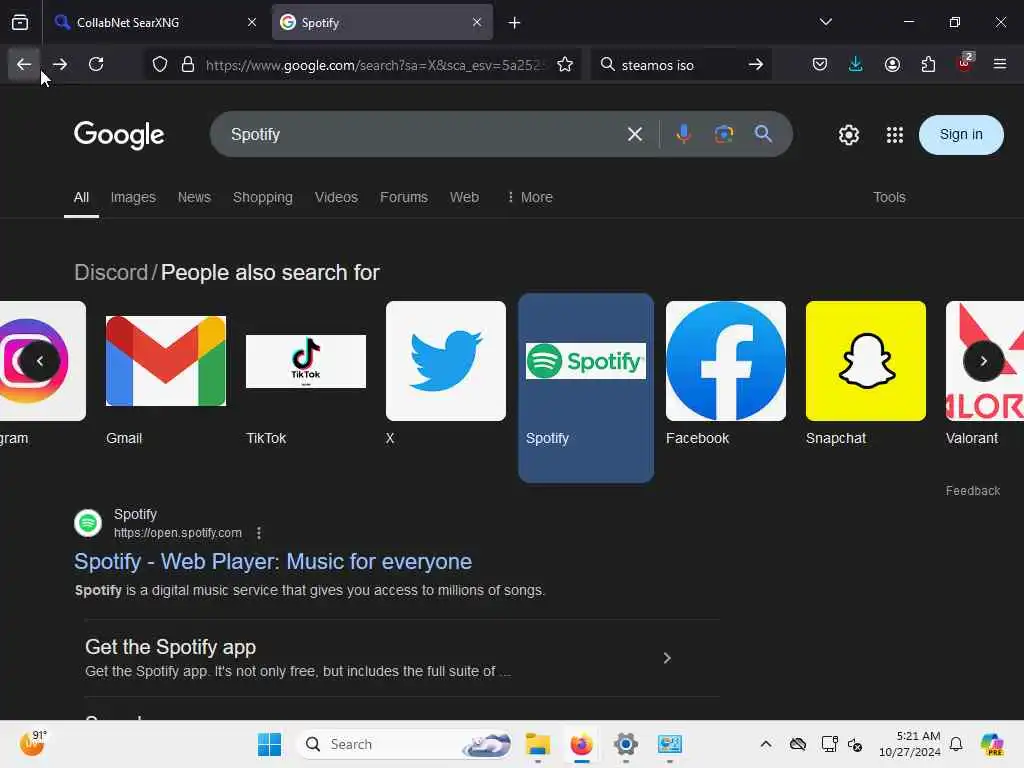
Task: Open the Settings gear app on taskbar
Action: 626,744
